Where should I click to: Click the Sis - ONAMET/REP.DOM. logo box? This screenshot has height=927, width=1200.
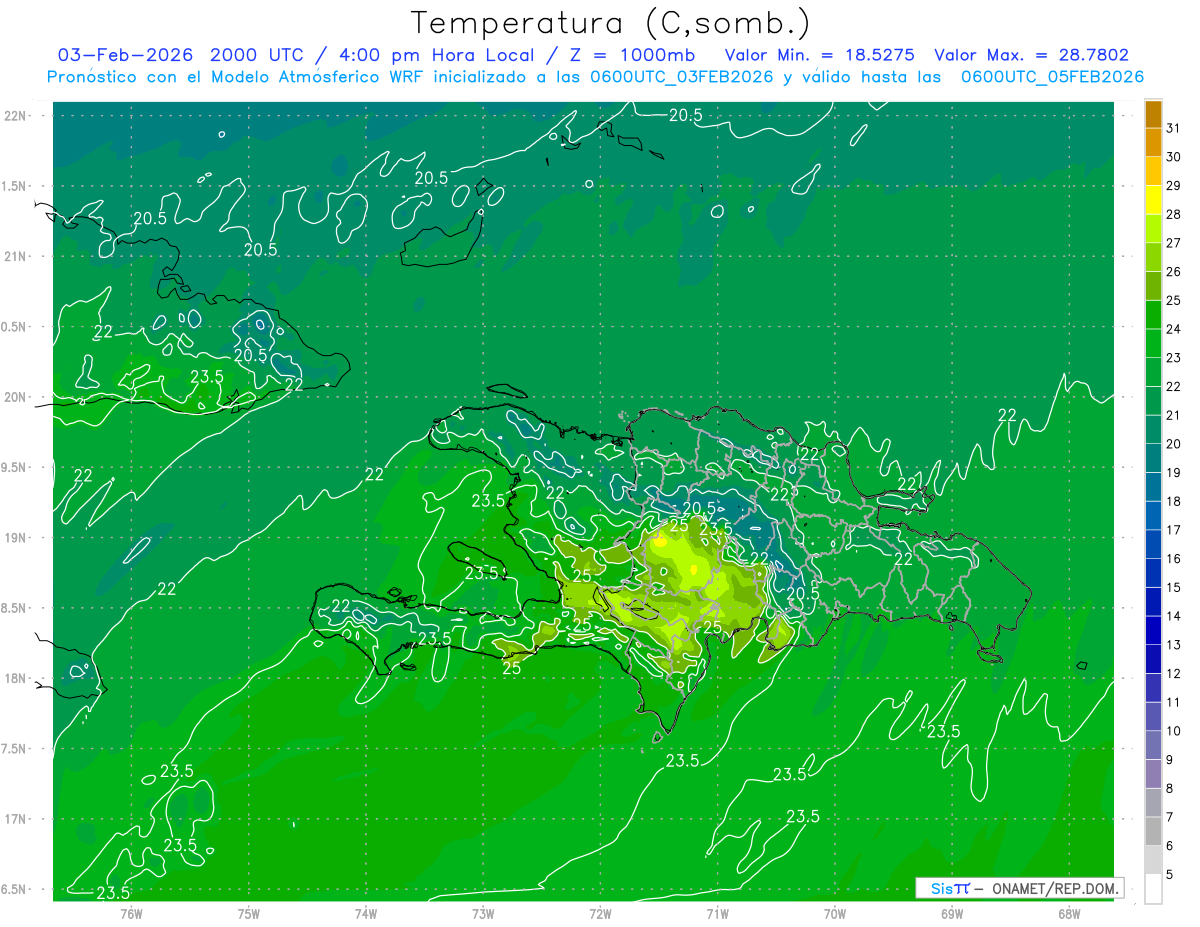[x=1020, y=888]
